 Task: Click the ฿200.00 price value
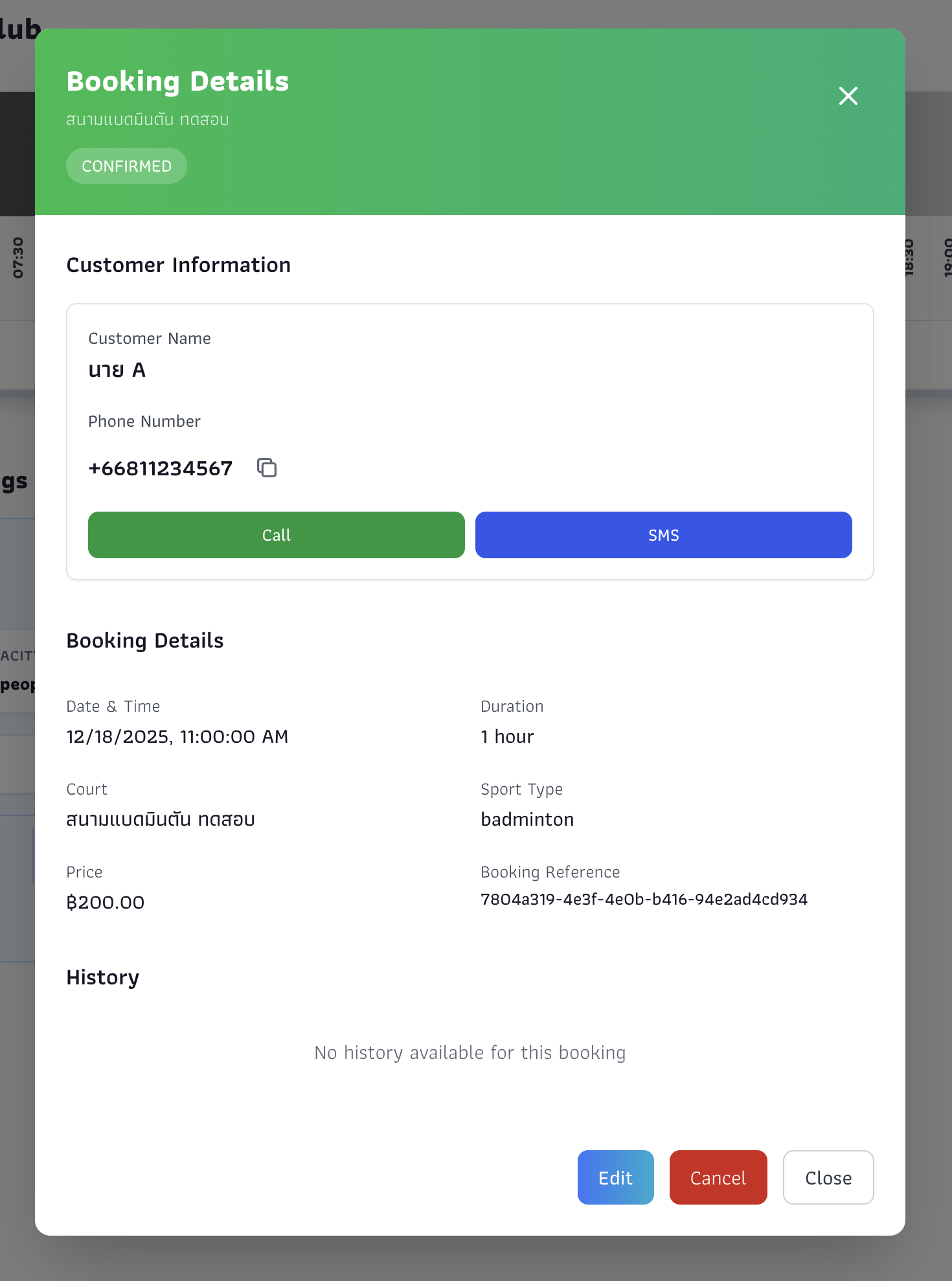(x=106, y=902)
